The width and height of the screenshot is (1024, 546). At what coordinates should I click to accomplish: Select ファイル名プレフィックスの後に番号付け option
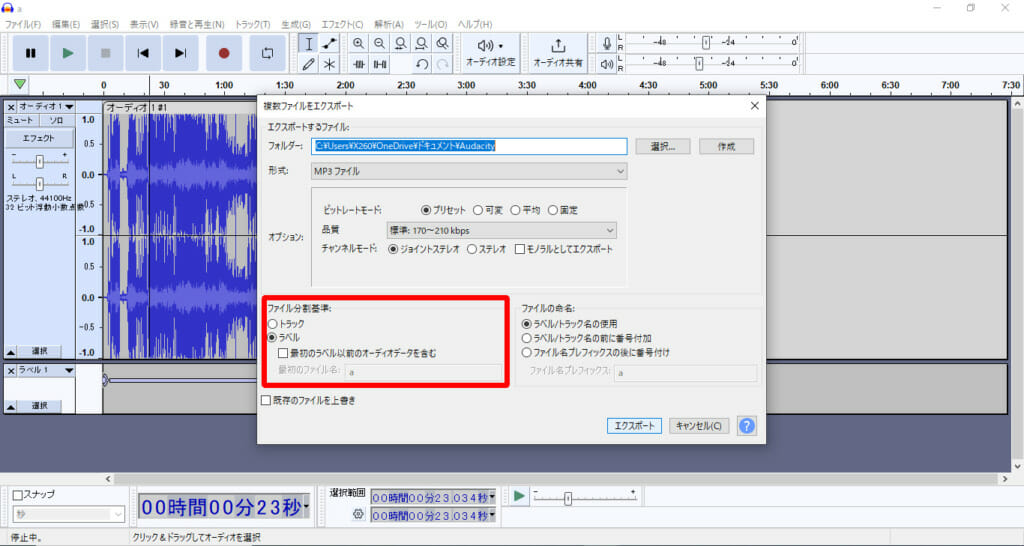click(x=596, y=353)
